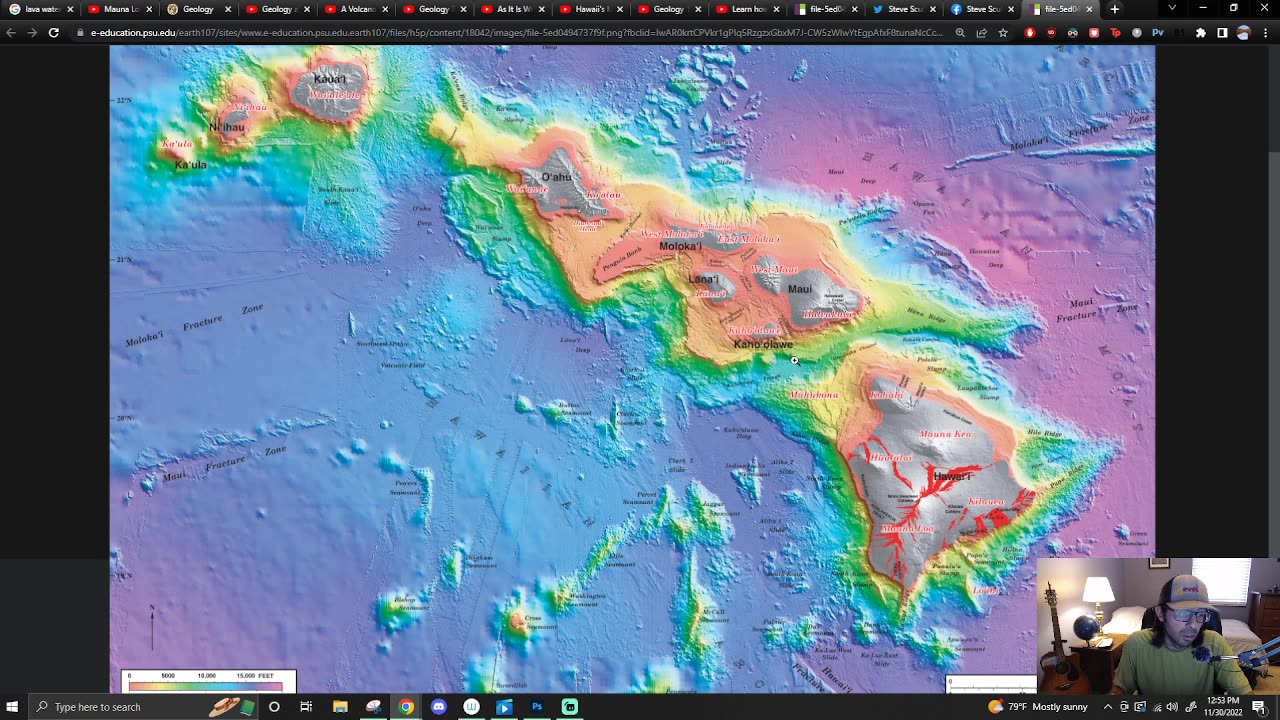This screenshot has height=720, width=1280.
Task: Open the notification center icon
Action: (x=1259, y=707)
